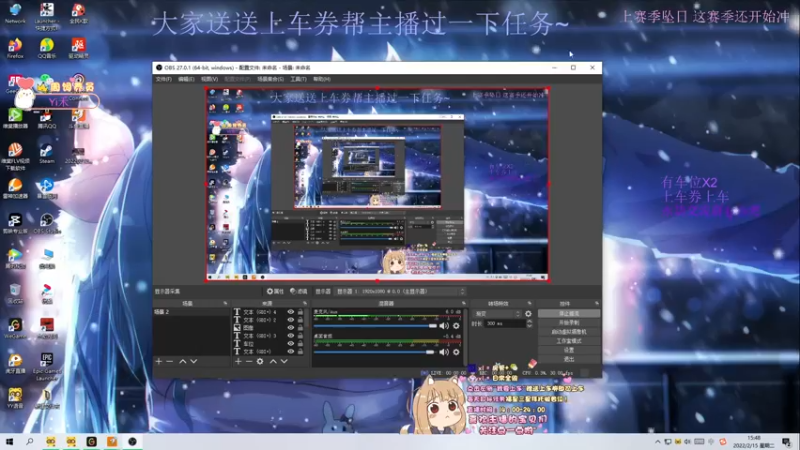Remove the selected scene with minus icon

[170, 361]
